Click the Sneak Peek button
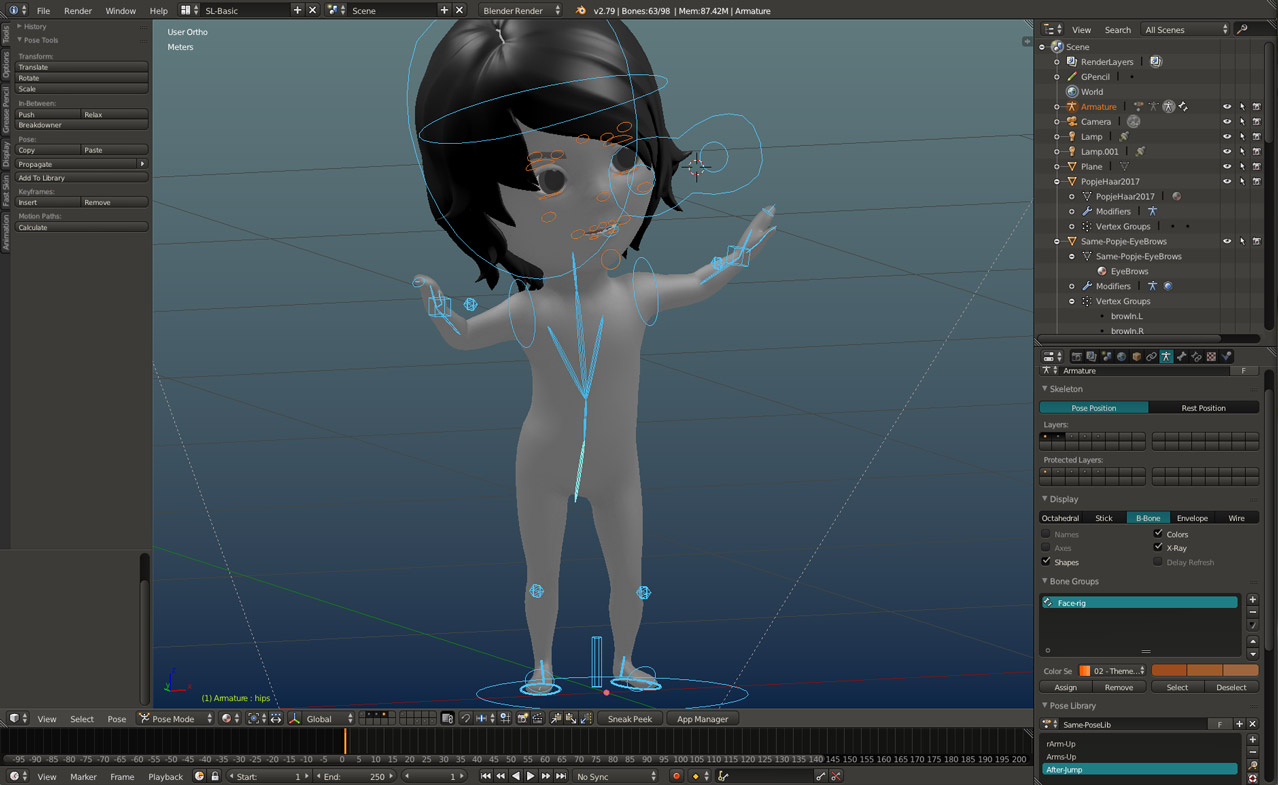1278x785 pixels. [x=629, y=719]
